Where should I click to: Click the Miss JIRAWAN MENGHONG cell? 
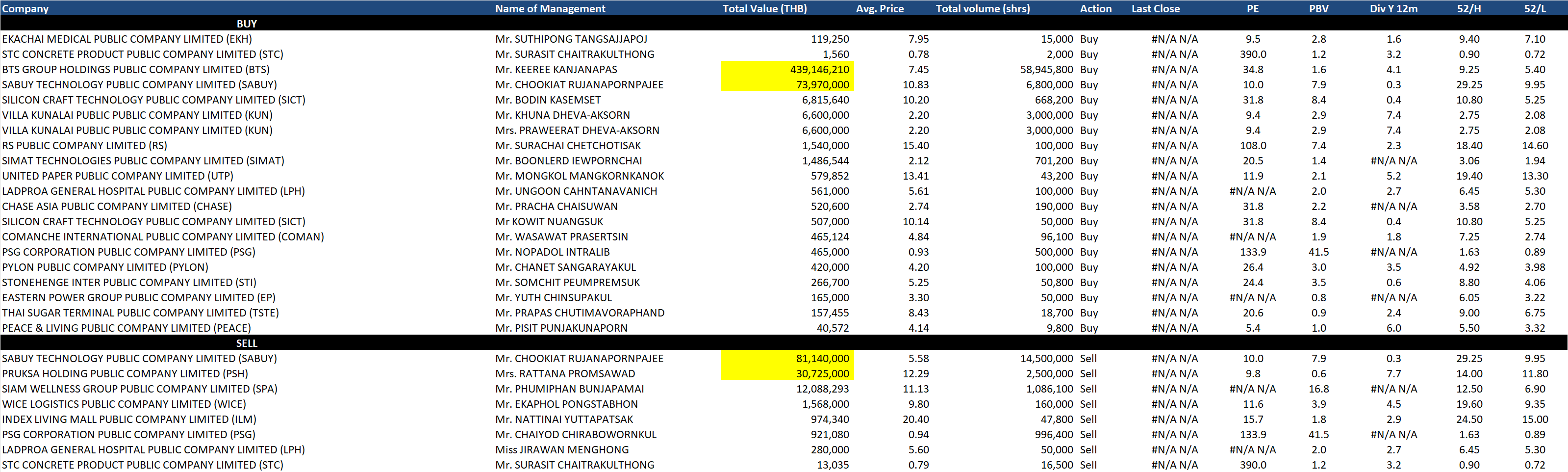pos(561,450)
